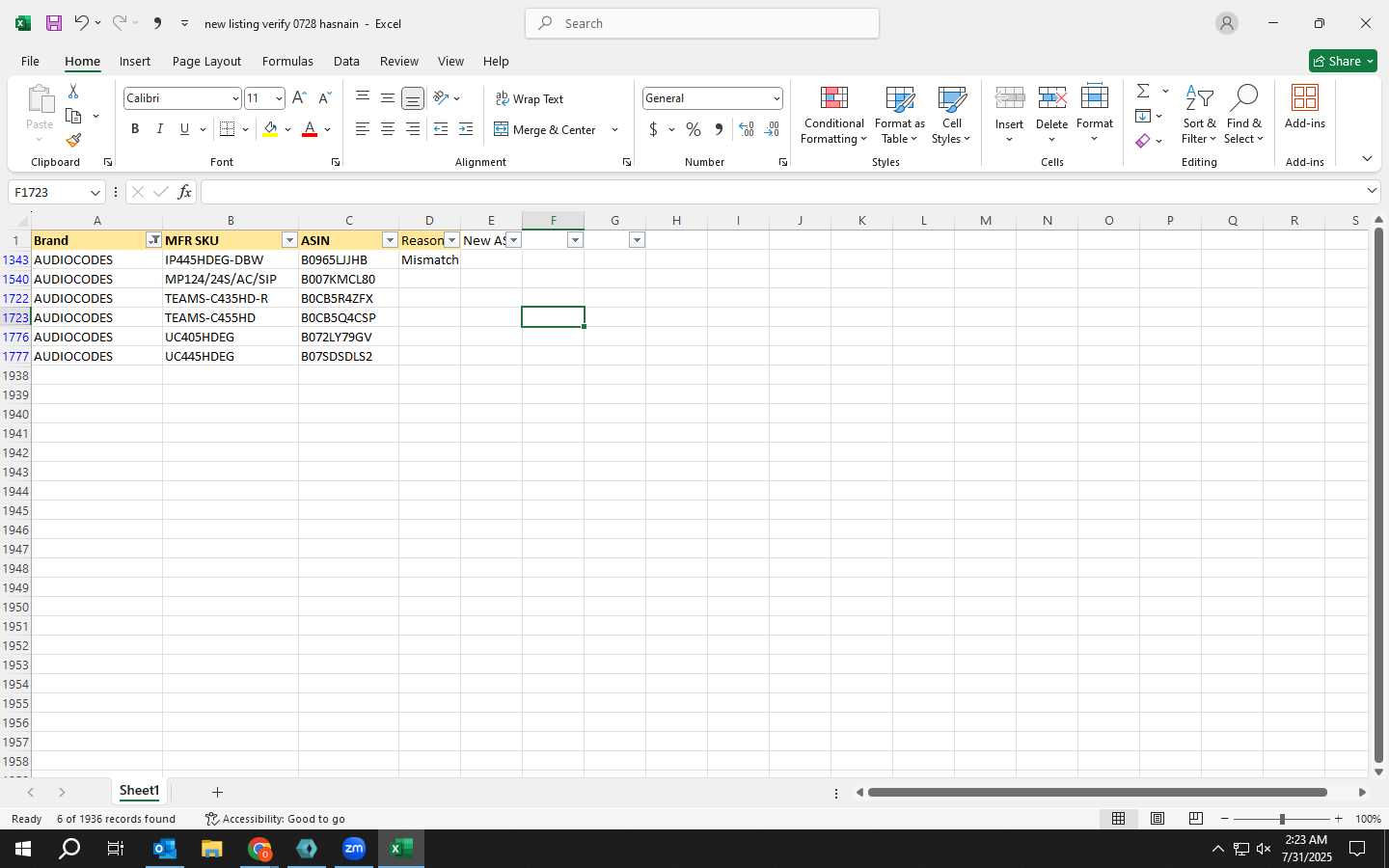The width and height of the screenshot is (1389, 868).
Task: Undo the last action
Action: pyautogui.click(x=82, y=23)
